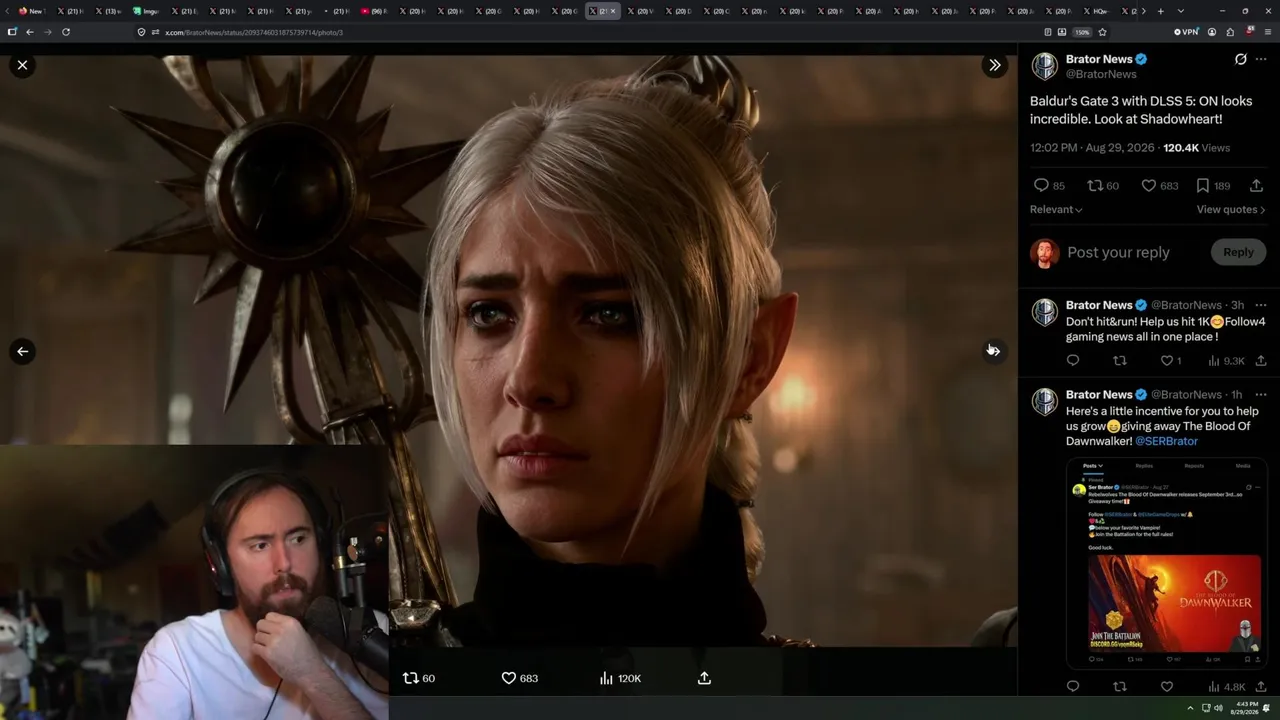Open more options on the 1h reply

[x=1260, y=394]
